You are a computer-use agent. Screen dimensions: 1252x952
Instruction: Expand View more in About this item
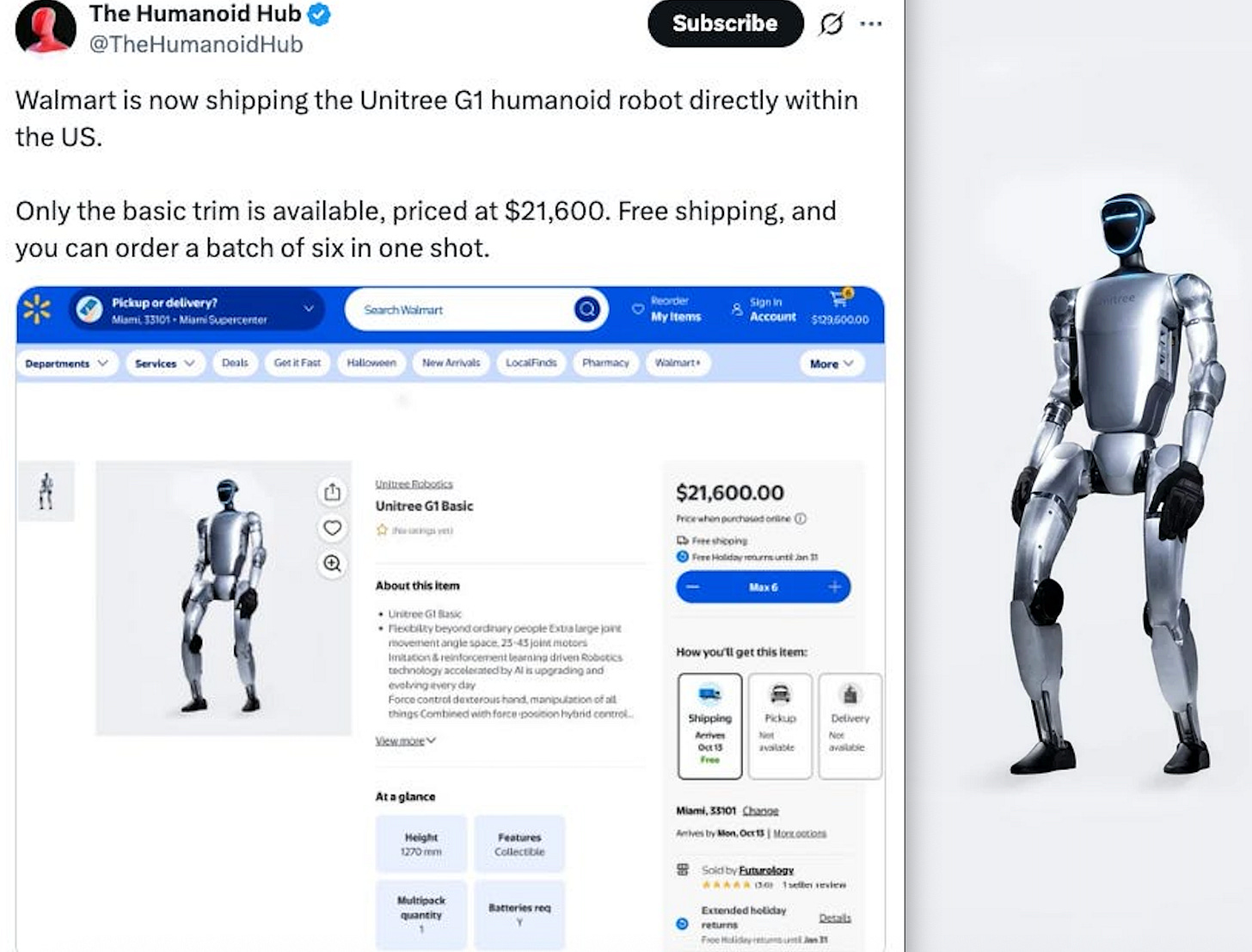pyautogui.click(x=405, y=740)
